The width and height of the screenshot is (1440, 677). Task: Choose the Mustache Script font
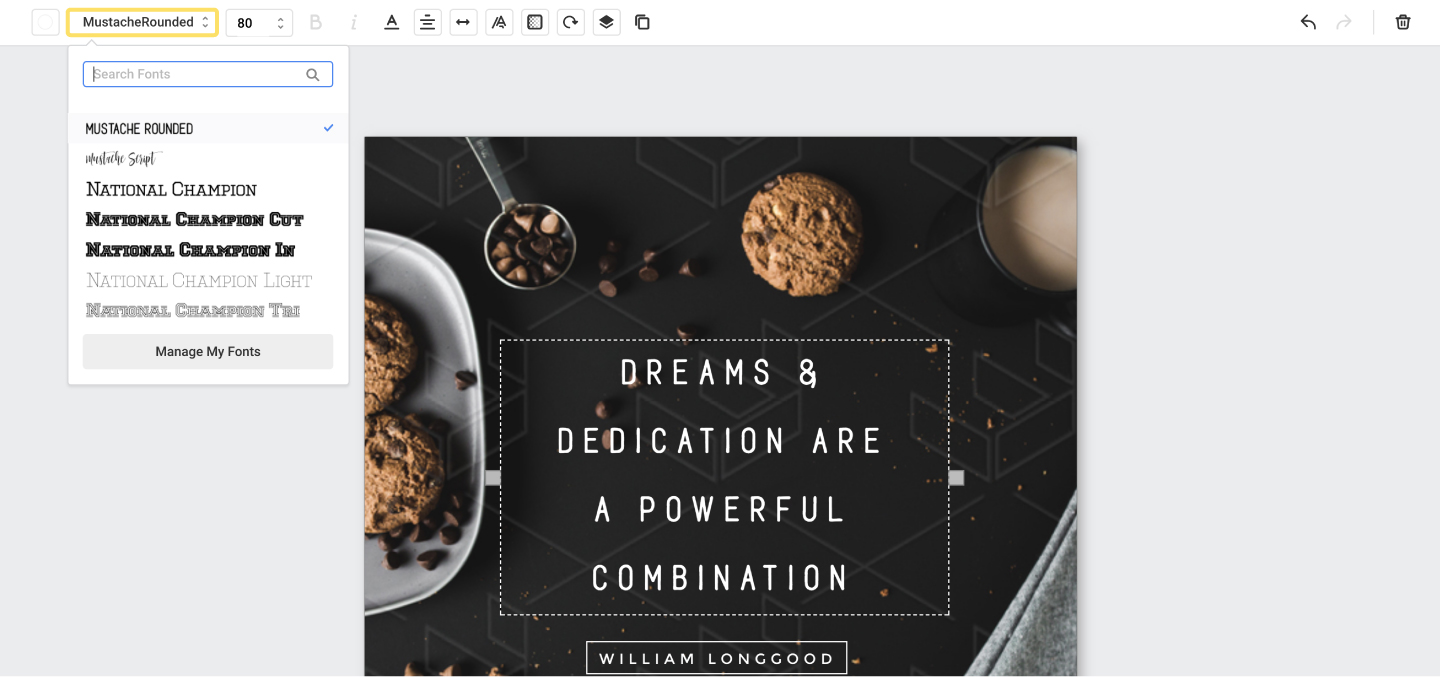coord(122,158)
